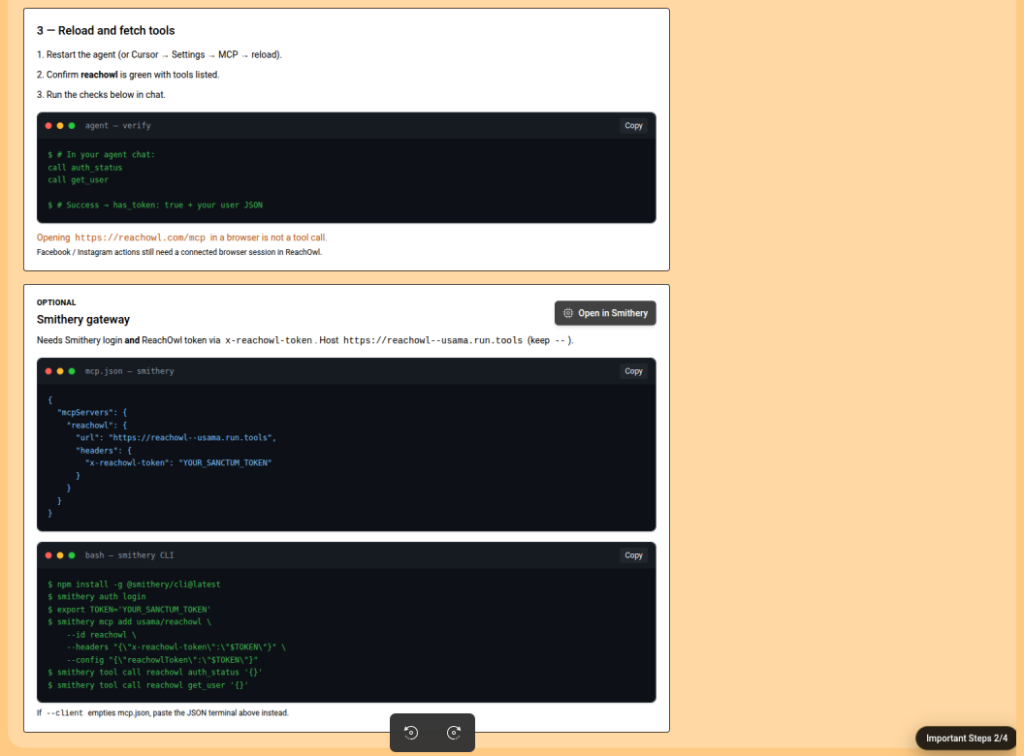Copy the mcp.json smithery config
Screen dimensions: 1024x756
click(x=633, y=371)
